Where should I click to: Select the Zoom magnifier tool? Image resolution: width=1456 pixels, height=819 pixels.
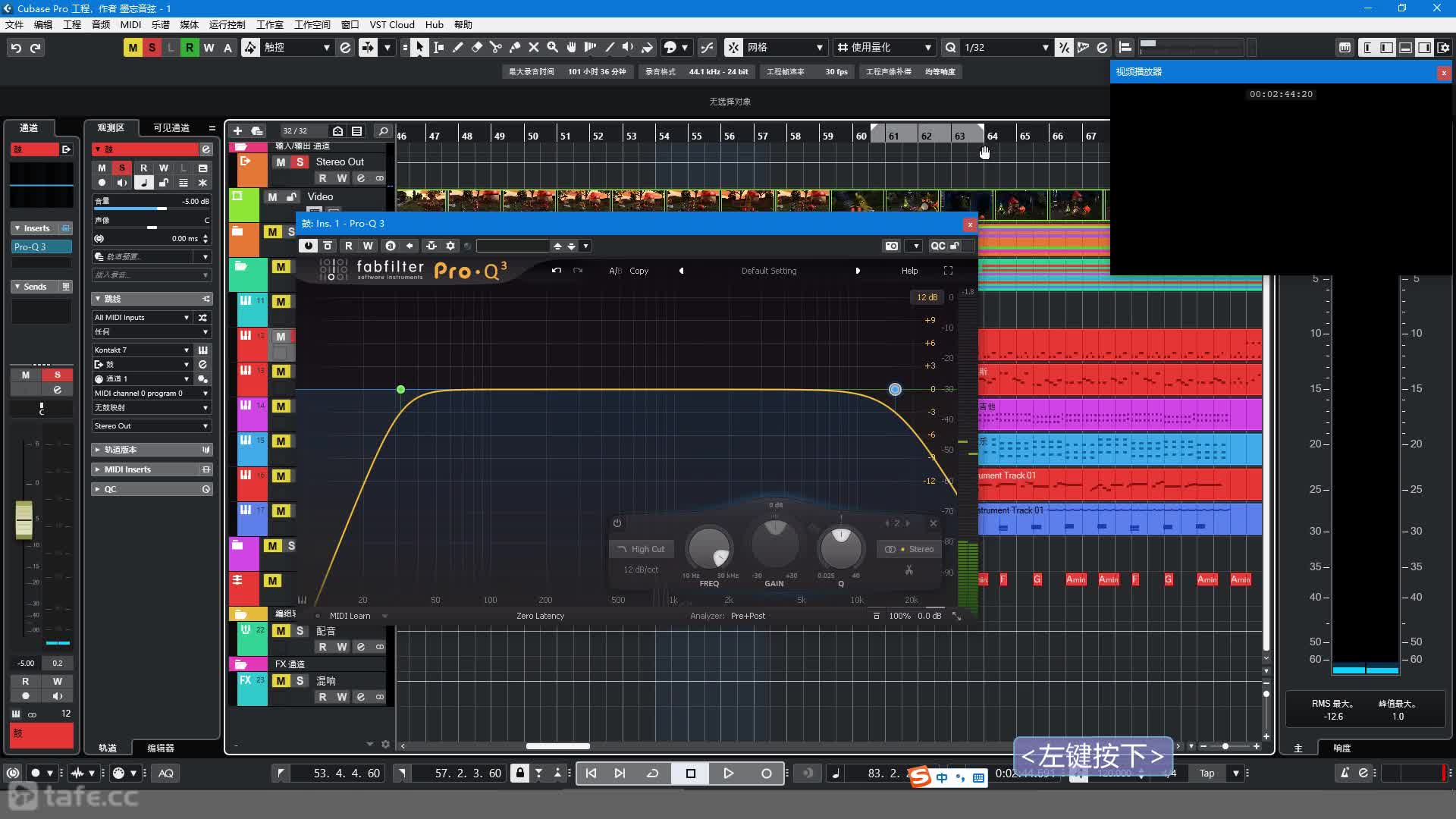pyautogui.click(x=552, y=47)
